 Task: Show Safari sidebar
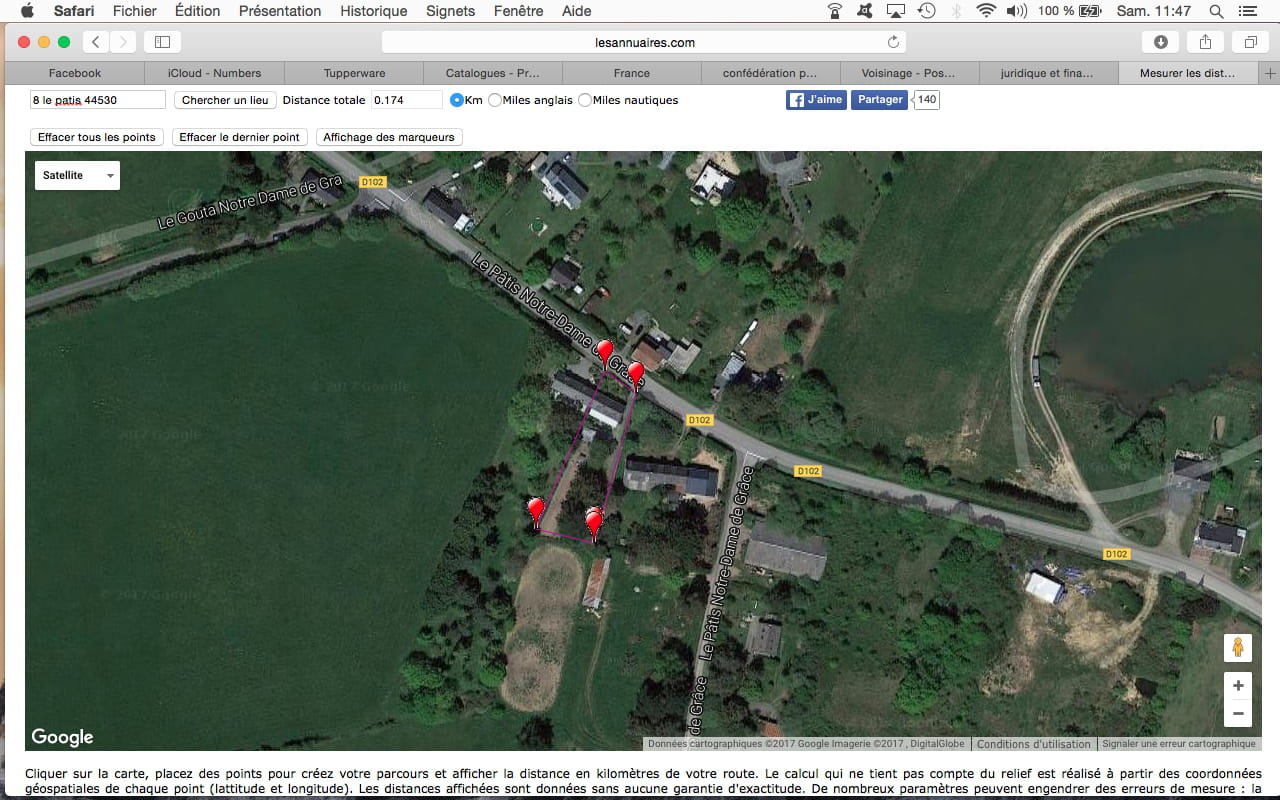point(162,42)
